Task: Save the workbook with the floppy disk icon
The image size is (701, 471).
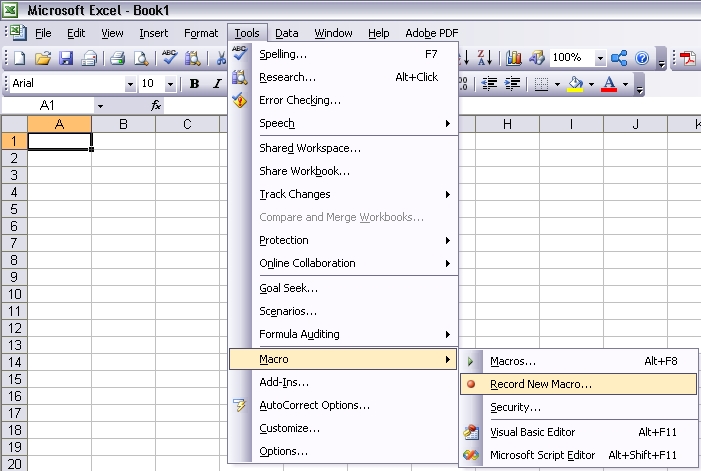Action: [66, 58]
